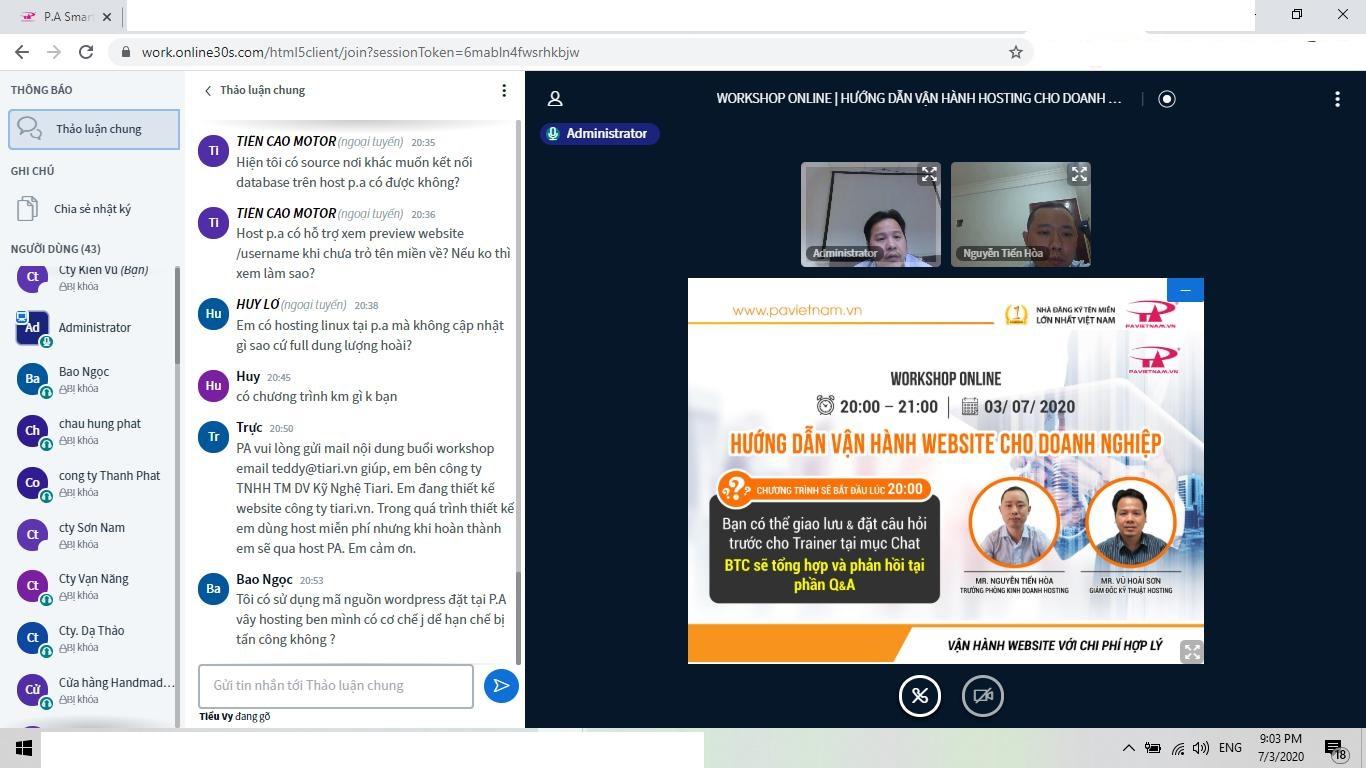Open chat options three-dot menu
The image size is (1366, 768).
coord(504,90)
